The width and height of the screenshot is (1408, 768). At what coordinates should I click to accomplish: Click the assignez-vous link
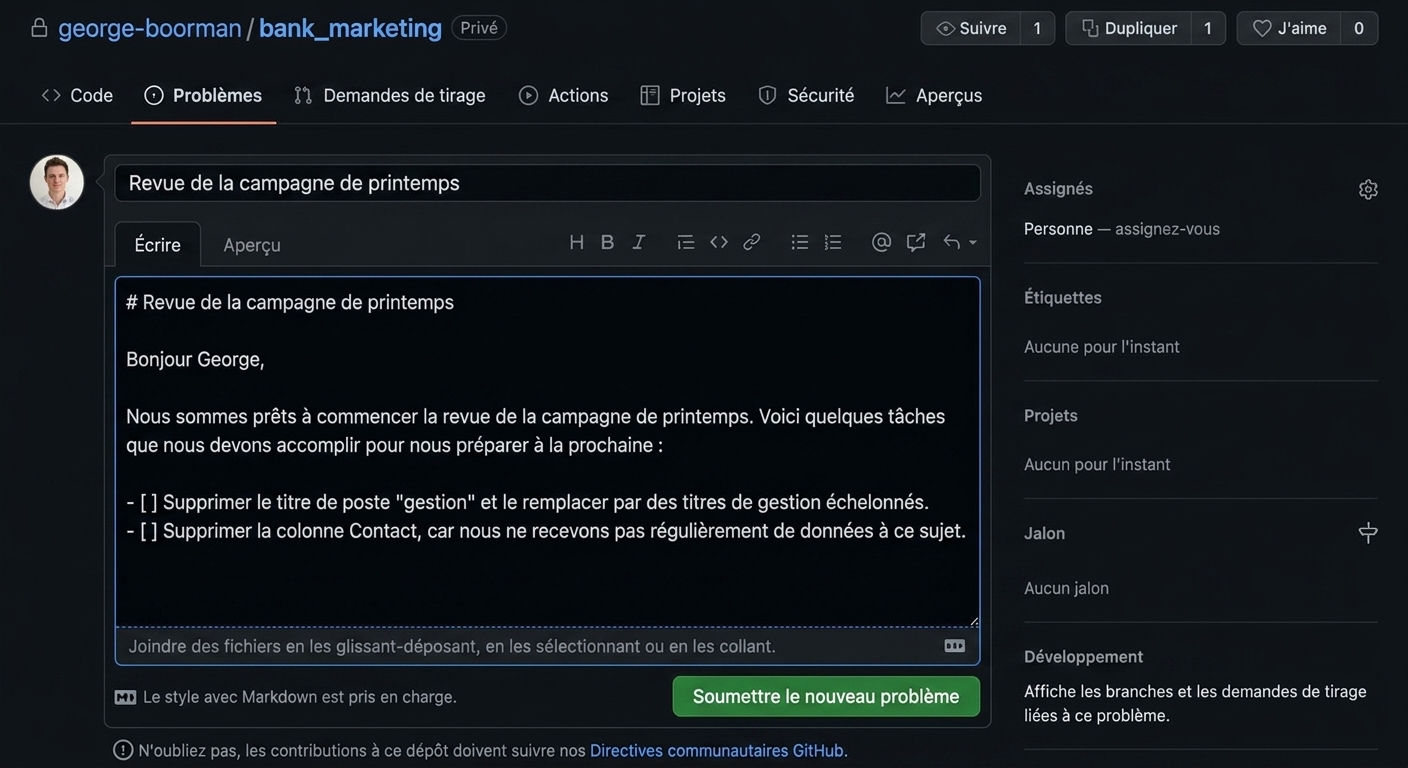(x=1168, y=229)
